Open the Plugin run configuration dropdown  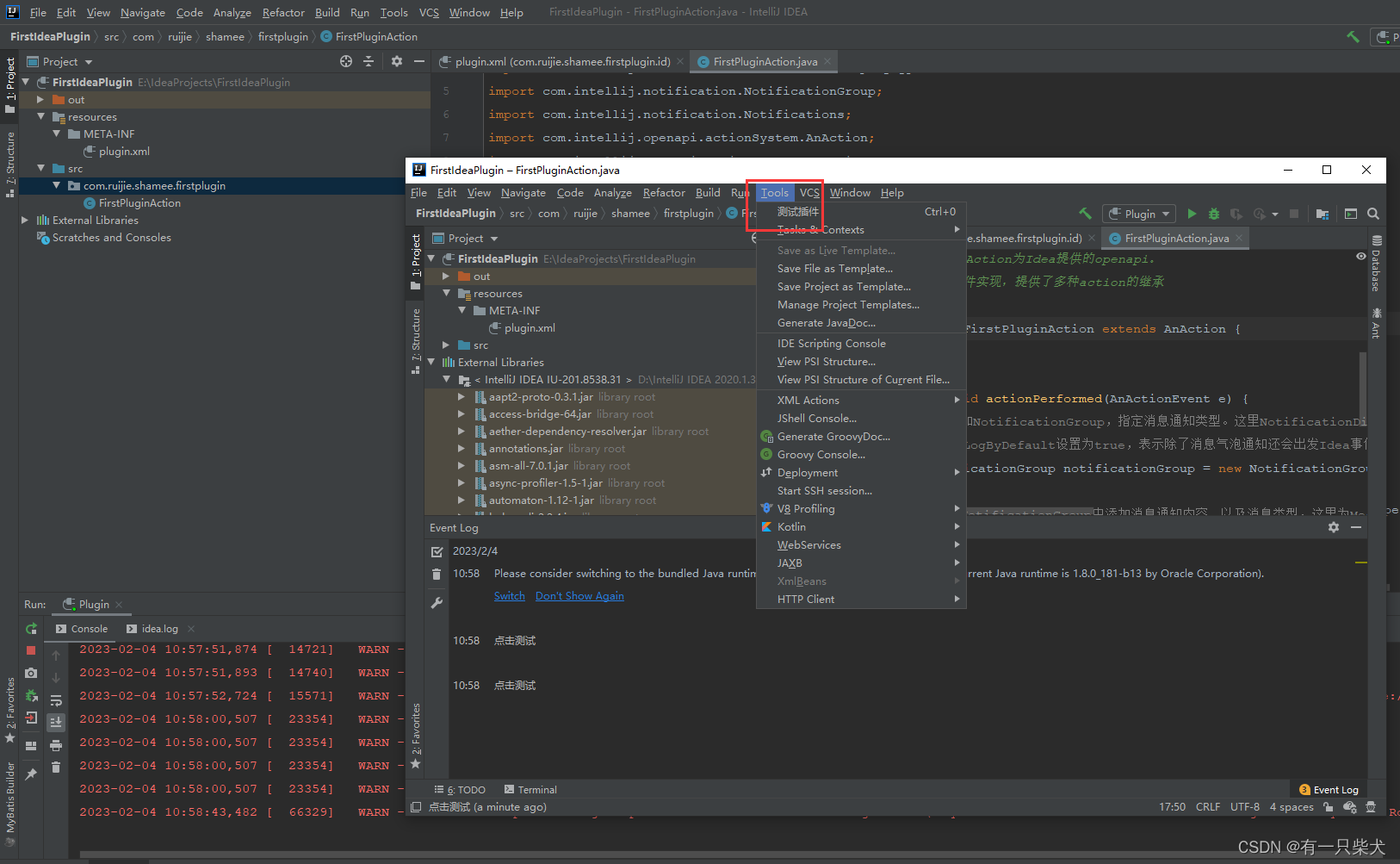tap(1139, 214)
